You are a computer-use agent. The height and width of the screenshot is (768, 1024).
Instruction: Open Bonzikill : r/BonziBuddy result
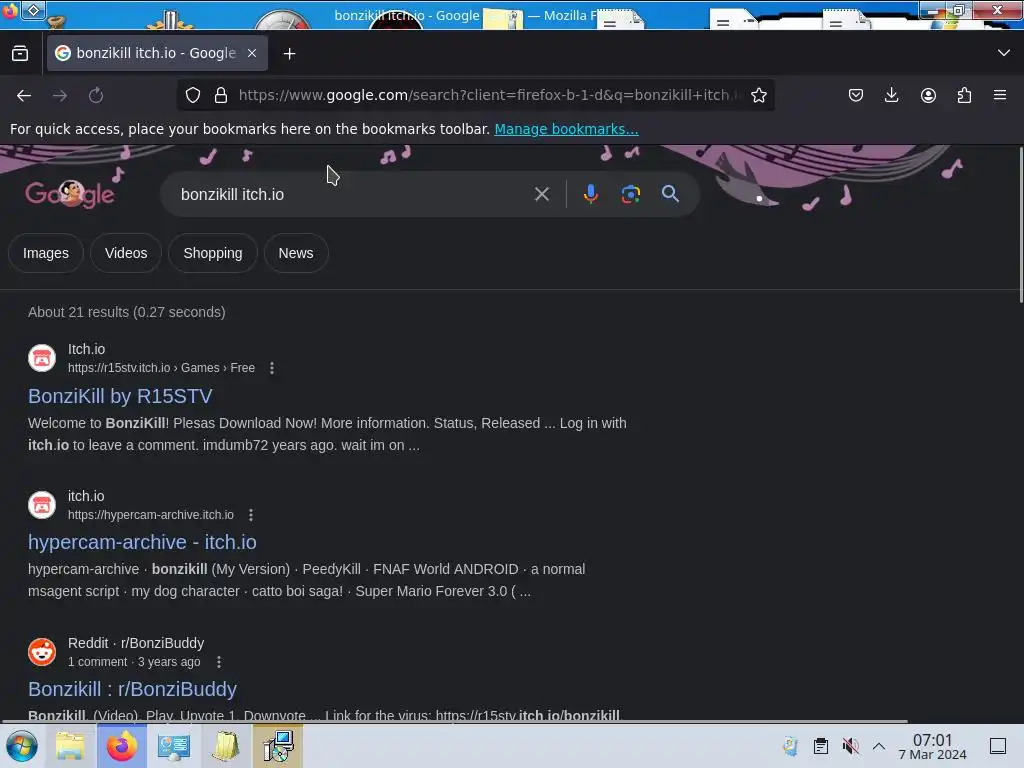click(x=133, y=689)
